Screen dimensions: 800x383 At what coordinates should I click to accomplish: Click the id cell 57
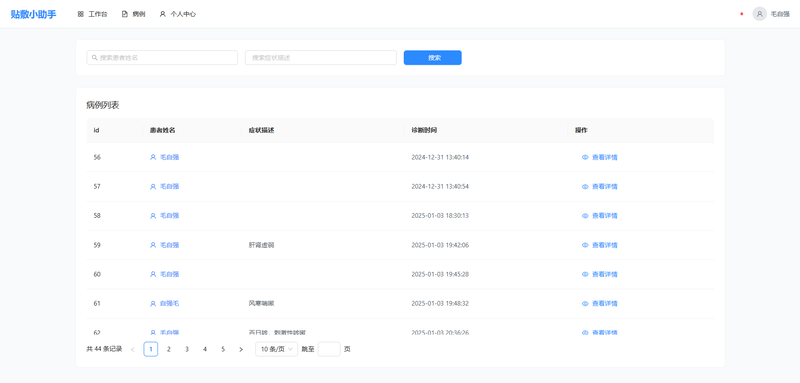click(97, 187)
